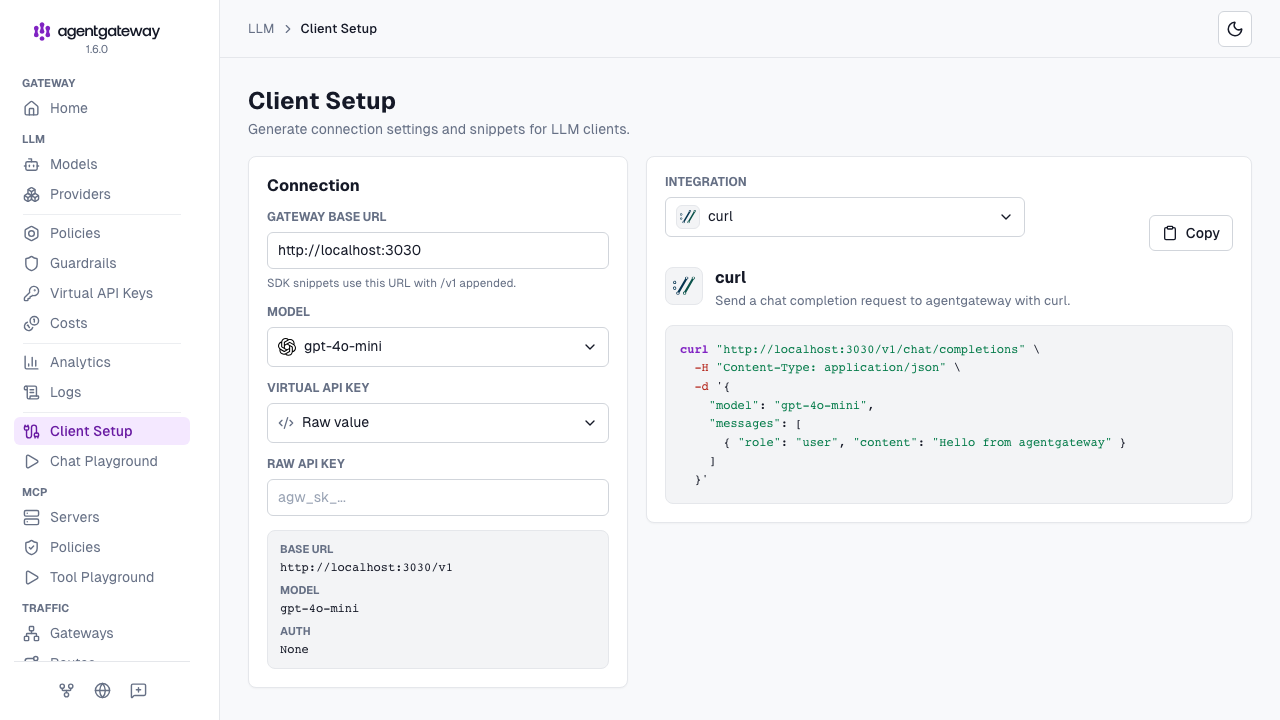The image size is (1280, 720).
Task: Open the Home page
Action: 102,108
